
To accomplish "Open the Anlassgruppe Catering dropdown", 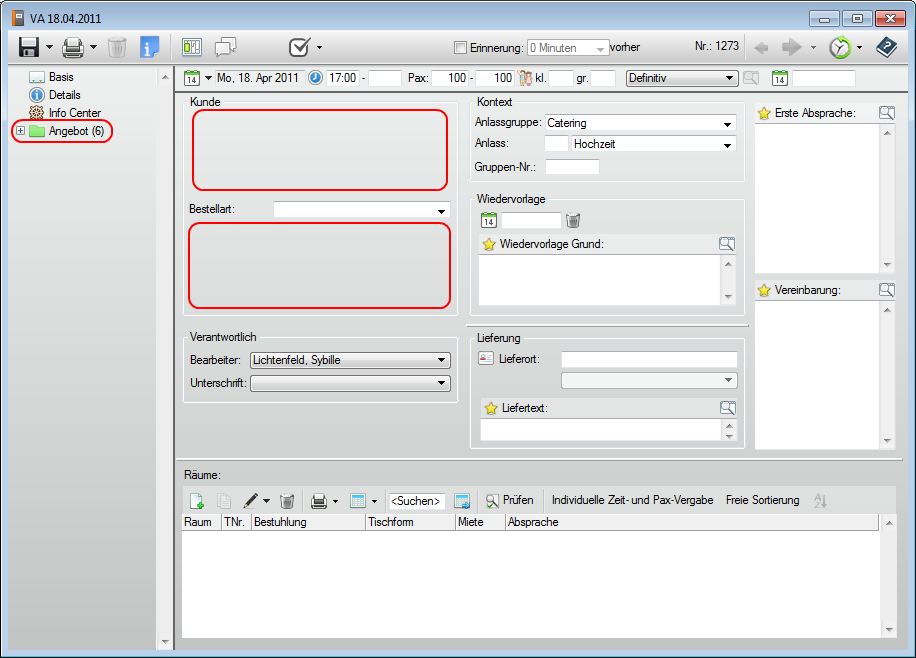I will pyautogui.click(x=728, y=124).
